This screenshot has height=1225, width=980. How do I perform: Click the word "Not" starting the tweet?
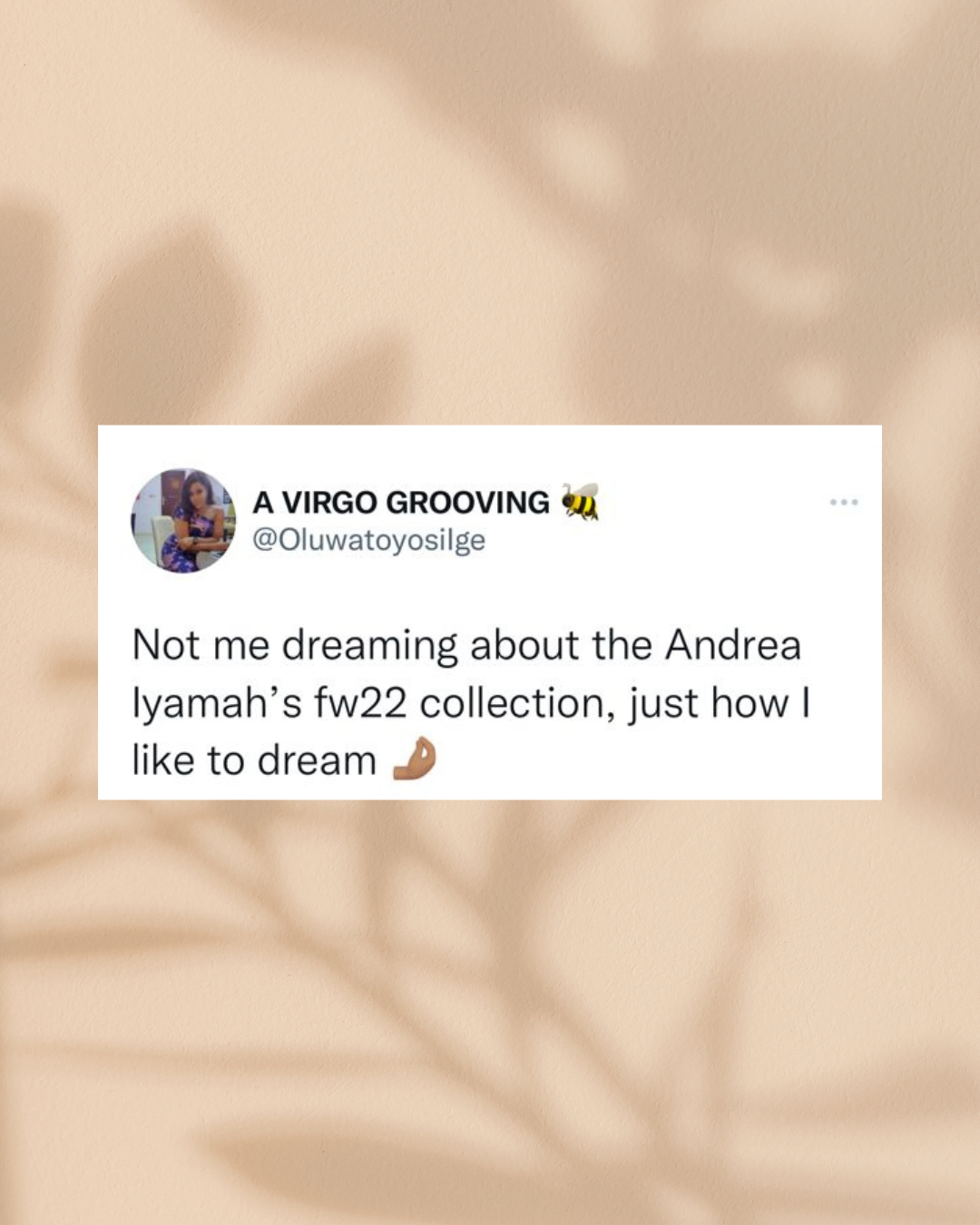[166, 645]
